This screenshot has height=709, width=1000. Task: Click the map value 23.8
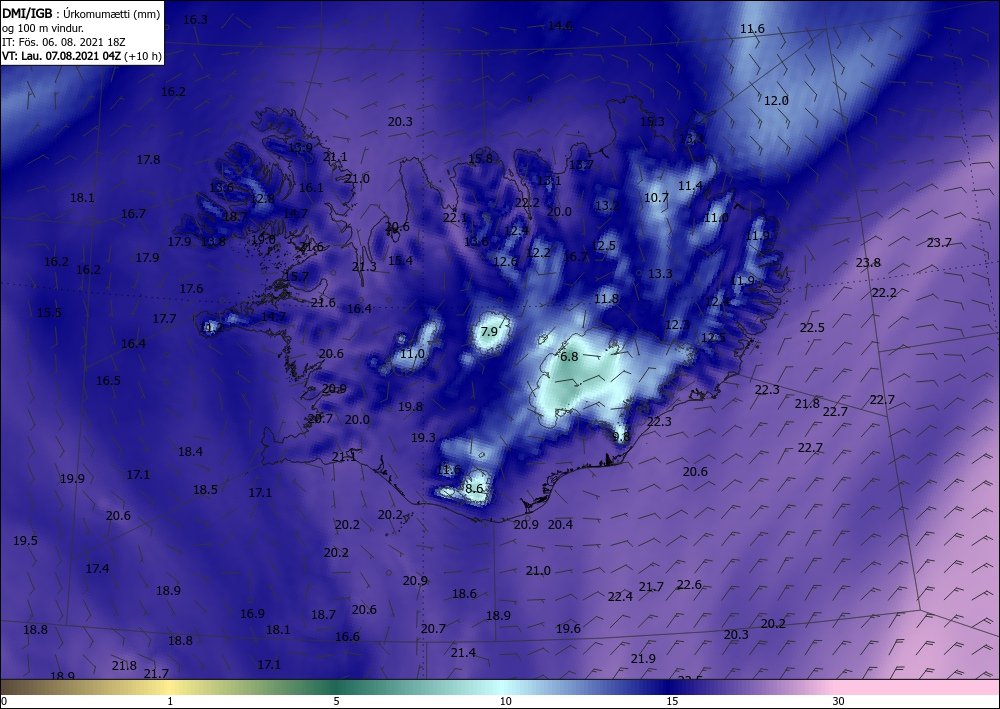868,263
